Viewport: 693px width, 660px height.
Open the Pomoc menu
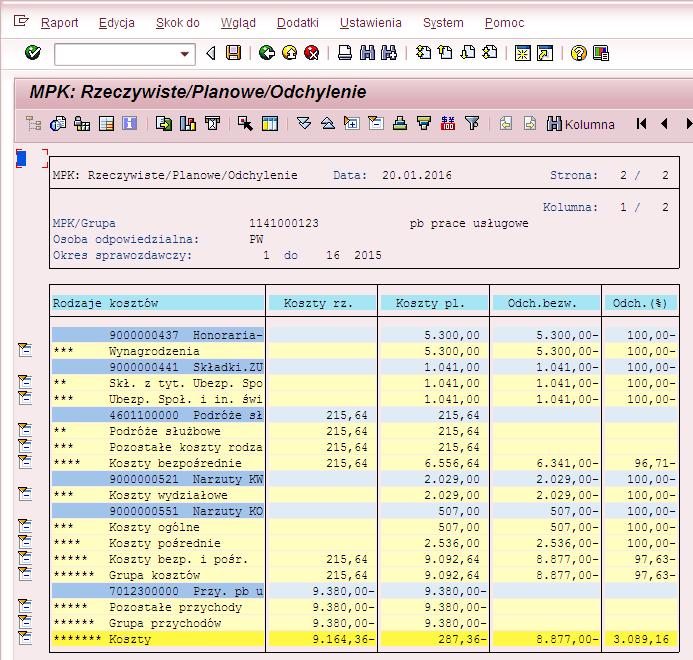coord(504,23)
